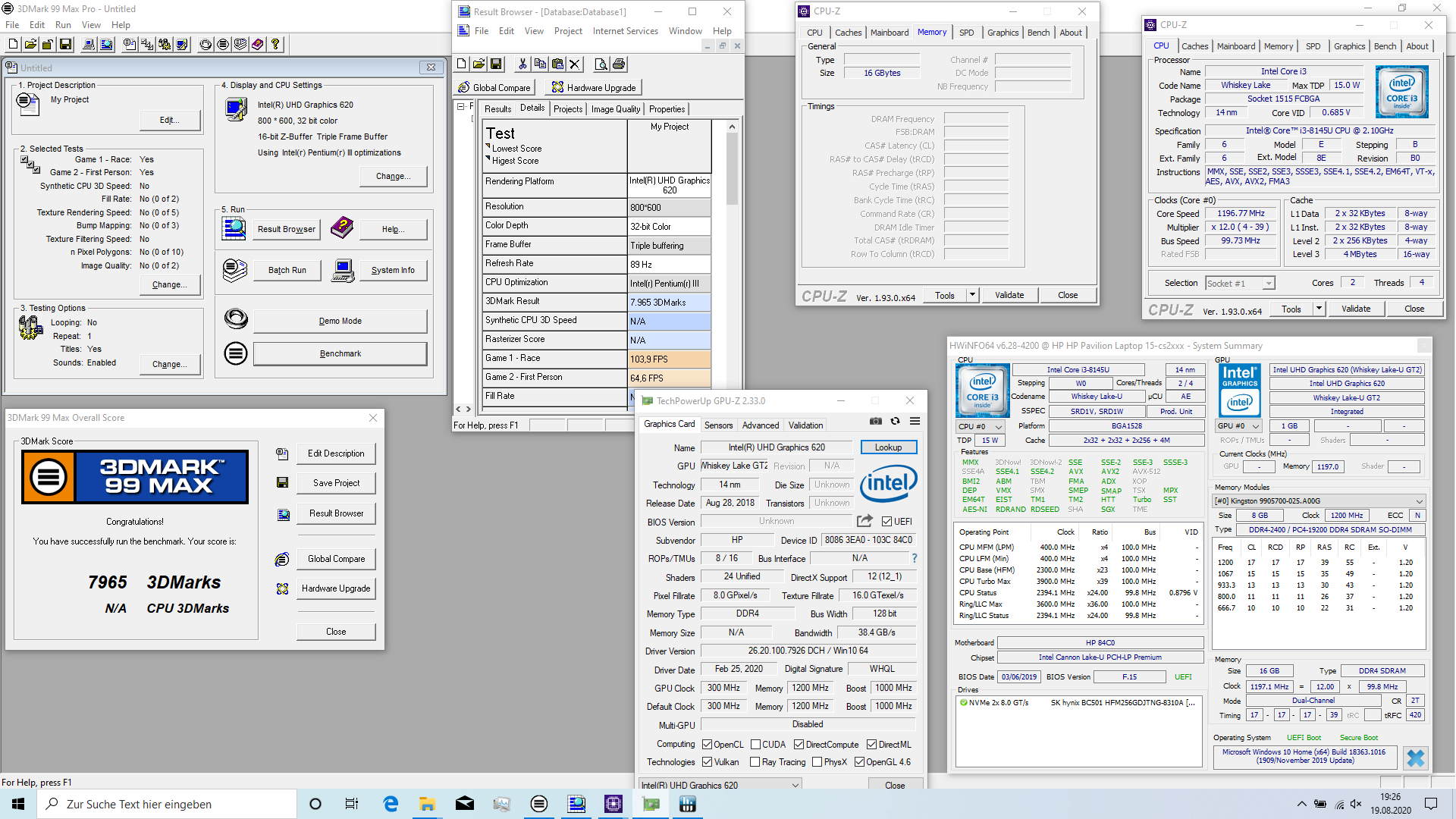Screen dimensions: 1456x819
Task: Click 3DMark Result value 7,965 3DMarks cell
Action: [x=669, y=302]
